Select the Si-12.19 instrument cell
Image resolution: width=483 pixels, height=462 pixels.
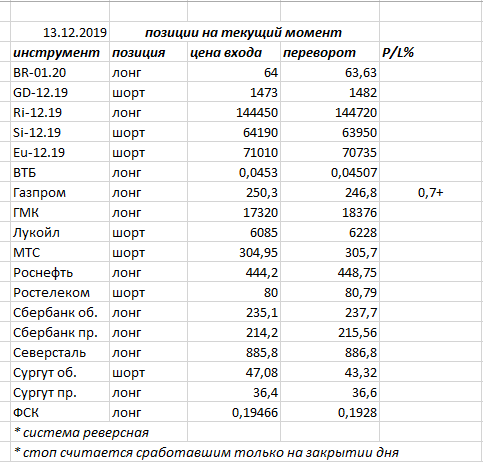click(x=60, y=132)
